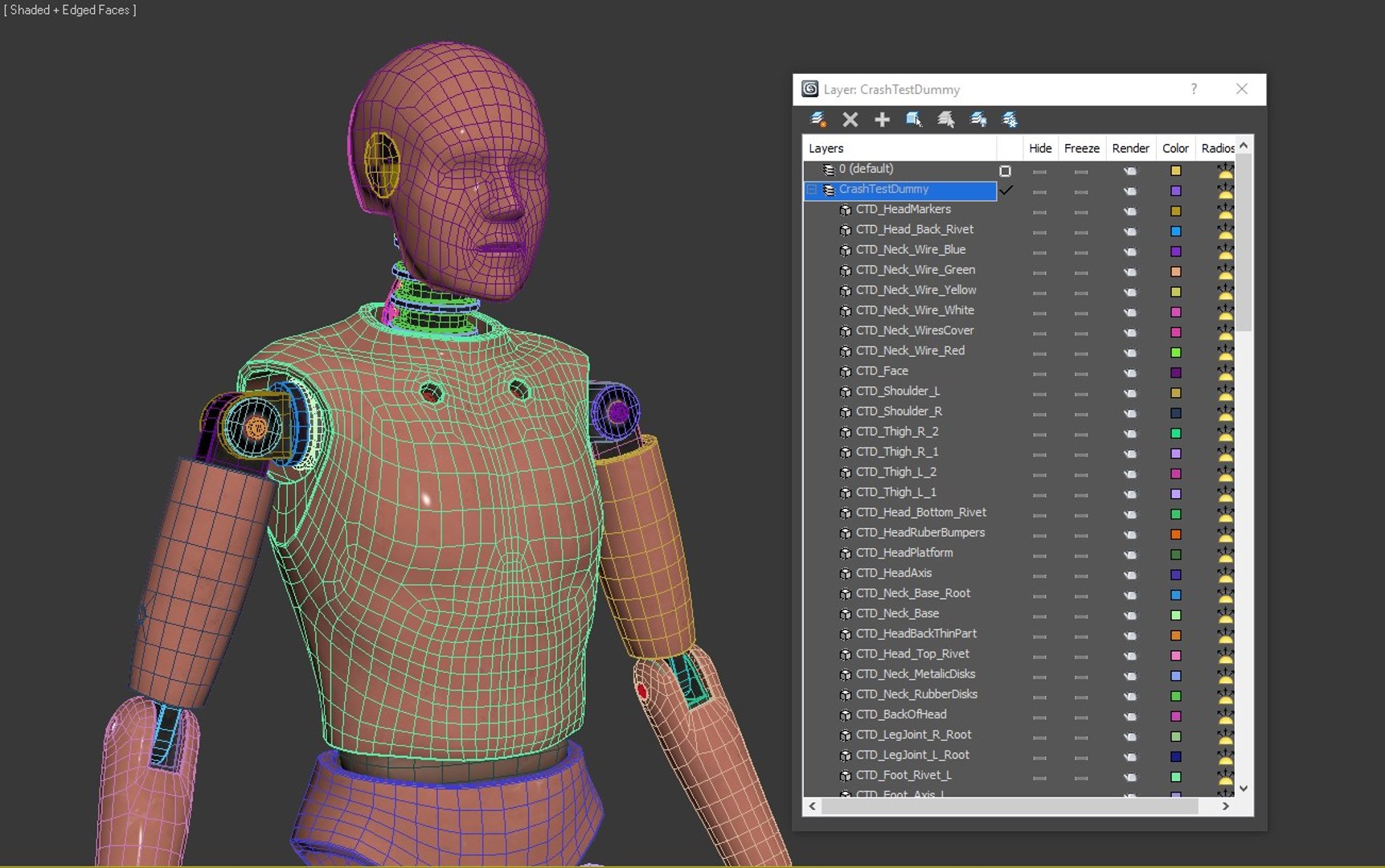Click the object icon for CTD_HeadMarkers
This screenshot has height=868, width=1385.
pos(845,210)
